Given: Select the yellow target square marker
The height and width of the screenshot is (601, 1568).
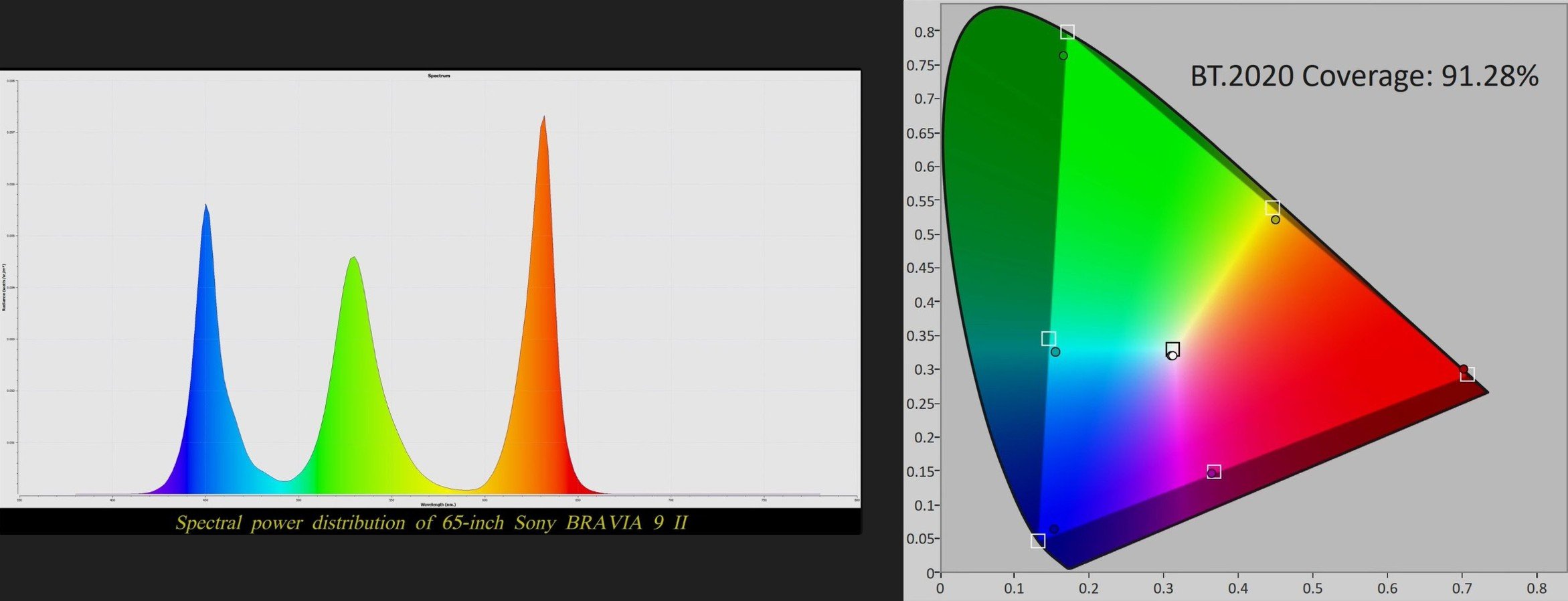Looking at the screenshot, I should point(1273,208).
